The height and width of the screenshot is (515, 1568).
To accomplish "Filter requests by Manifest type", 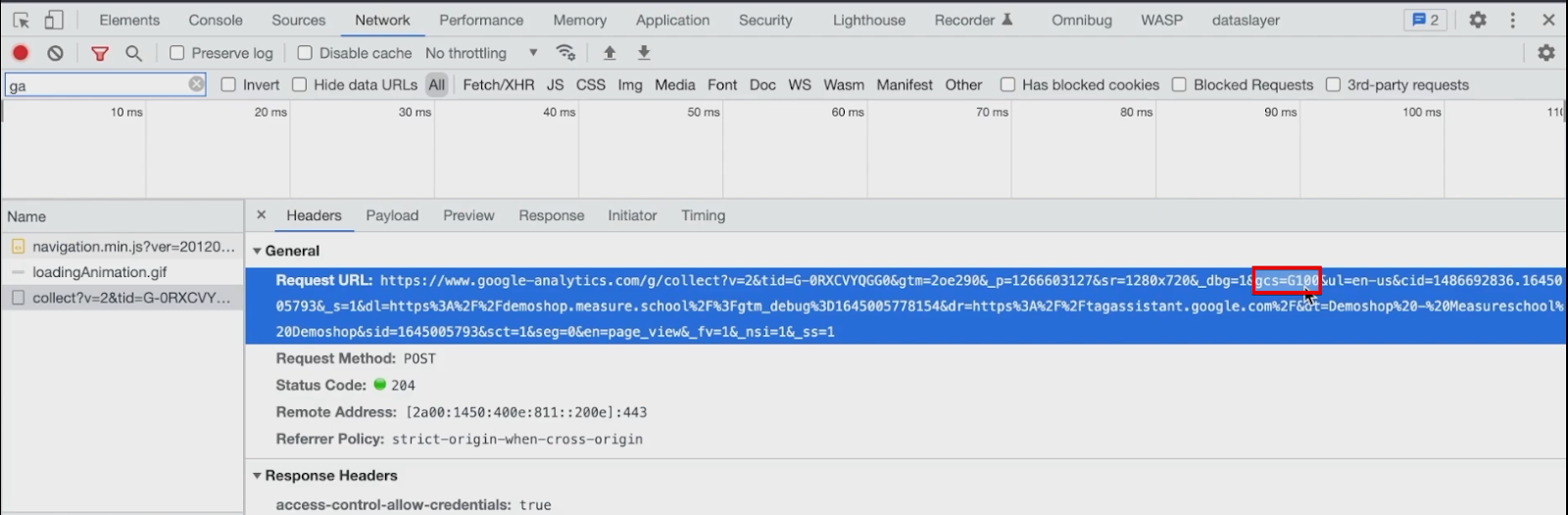I will (905, 84).
